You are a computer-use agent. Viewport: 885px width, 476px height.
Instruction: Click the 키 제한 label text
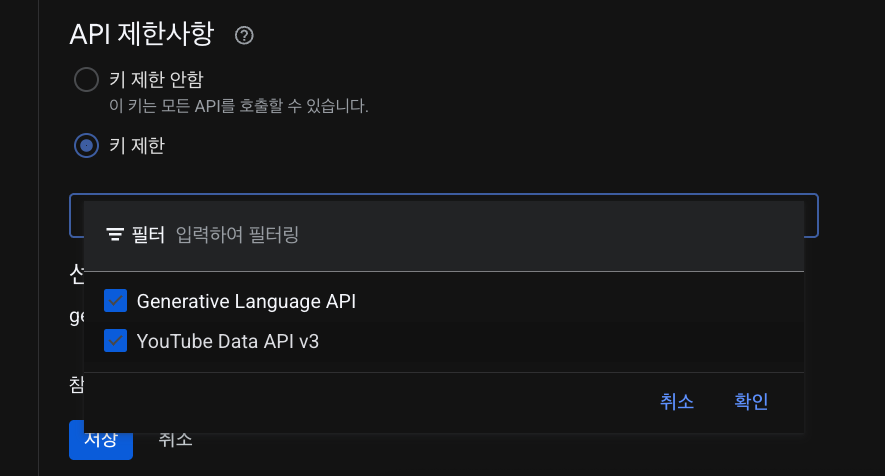(x=136, y=146)
